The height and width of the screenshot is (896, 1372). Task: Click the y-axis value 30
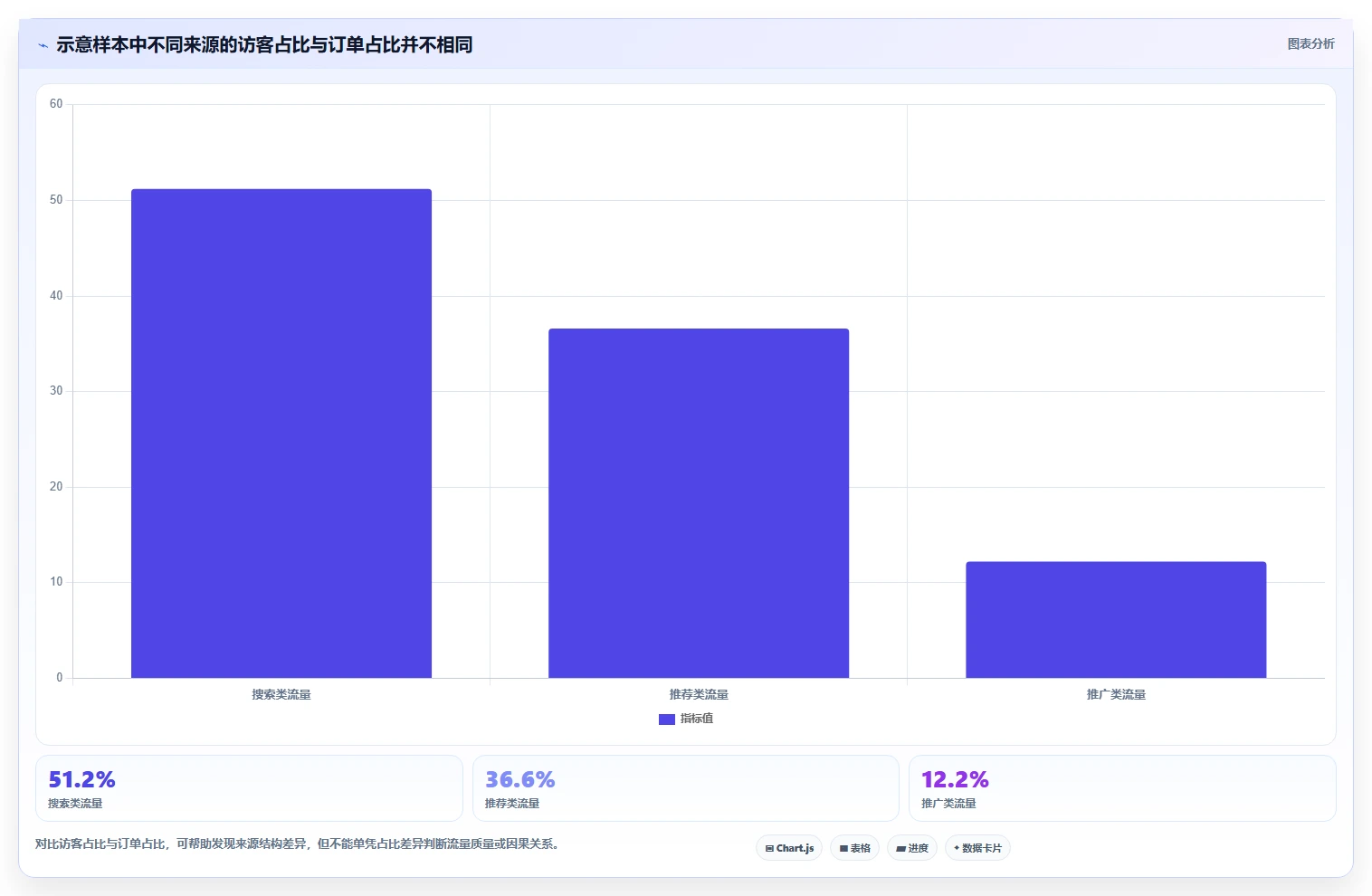[56, 391]
